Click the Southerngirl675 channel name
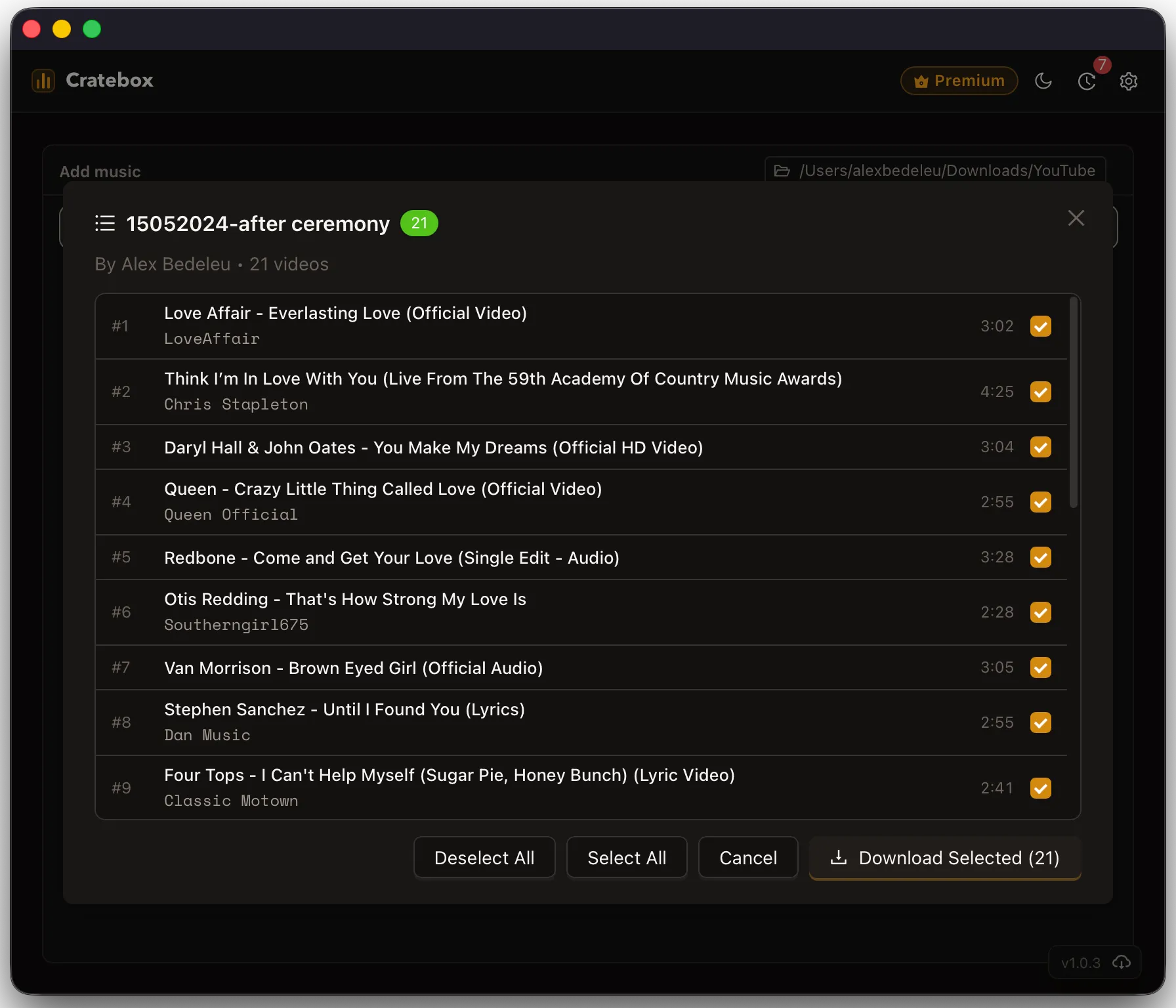 click(x=236, y=625)
